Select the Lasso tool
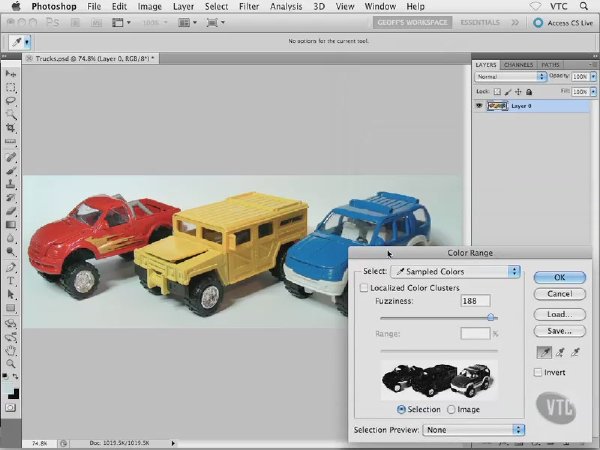 [11, 101]
